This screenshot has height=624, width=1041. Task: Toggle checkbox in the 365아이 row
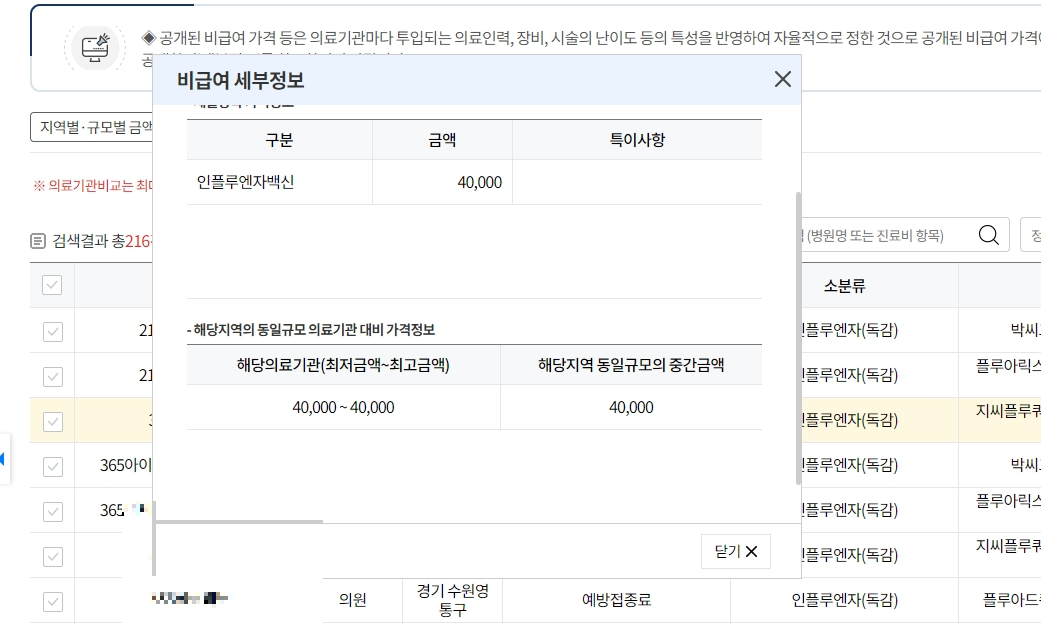[52, 467]
